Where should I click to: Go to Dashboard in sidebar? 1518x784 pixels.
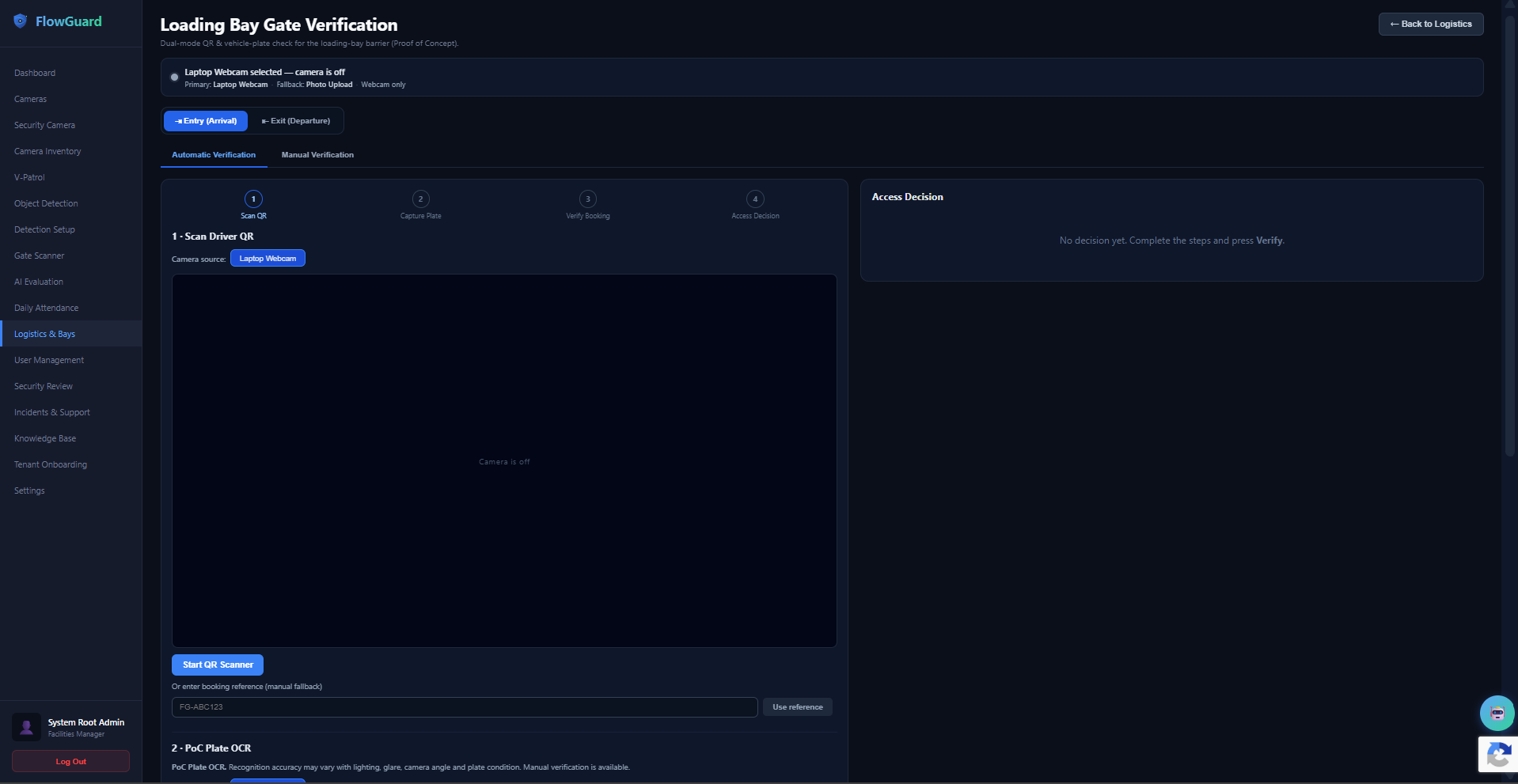71,73
